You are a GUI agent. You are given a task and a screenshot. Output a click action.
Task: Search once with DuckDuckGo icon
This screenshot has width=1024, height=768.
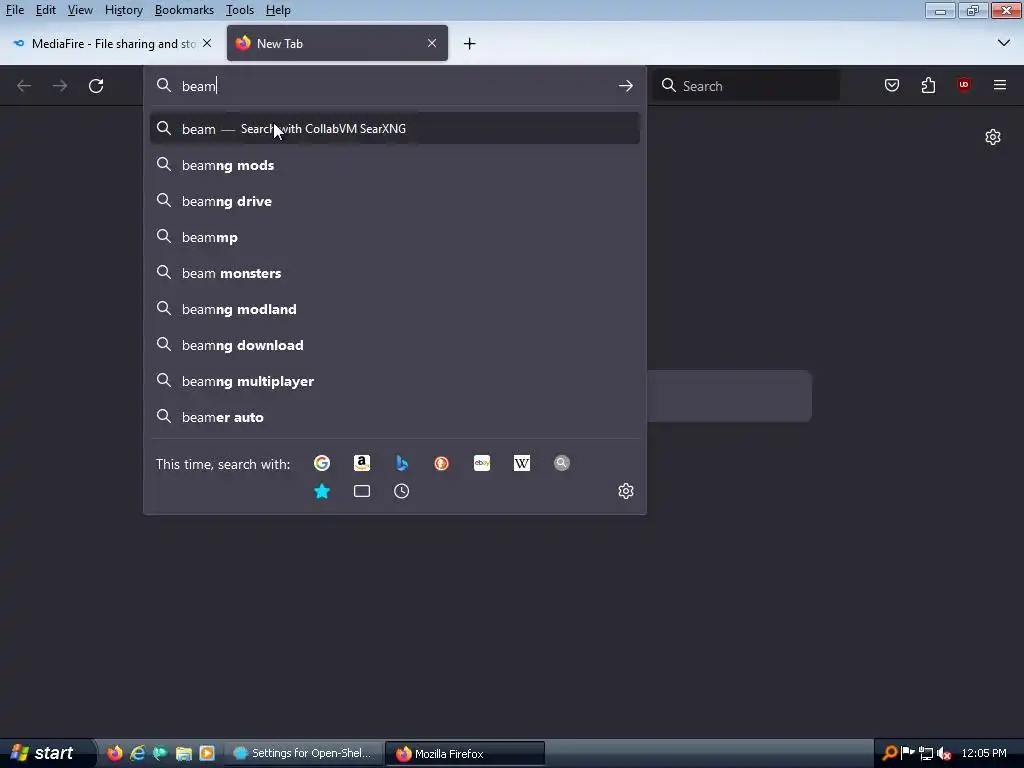point(441,463)
